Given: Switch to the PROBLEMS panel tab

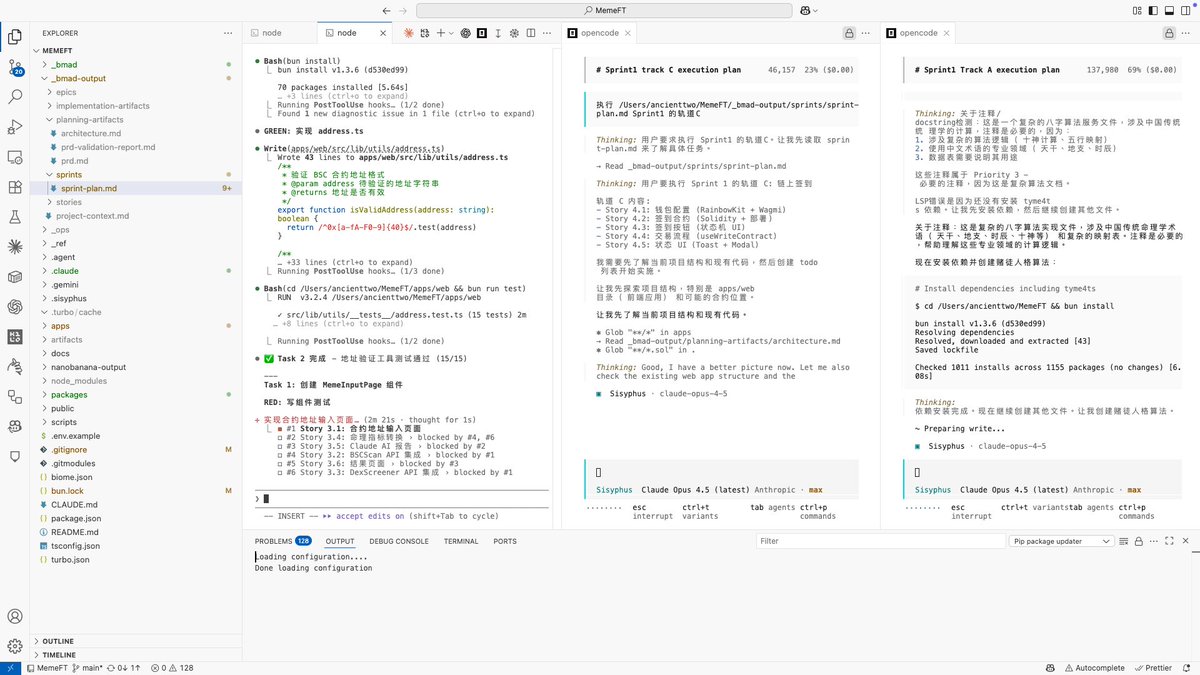Looking at the screenshot, I should (x=282, y=541).
